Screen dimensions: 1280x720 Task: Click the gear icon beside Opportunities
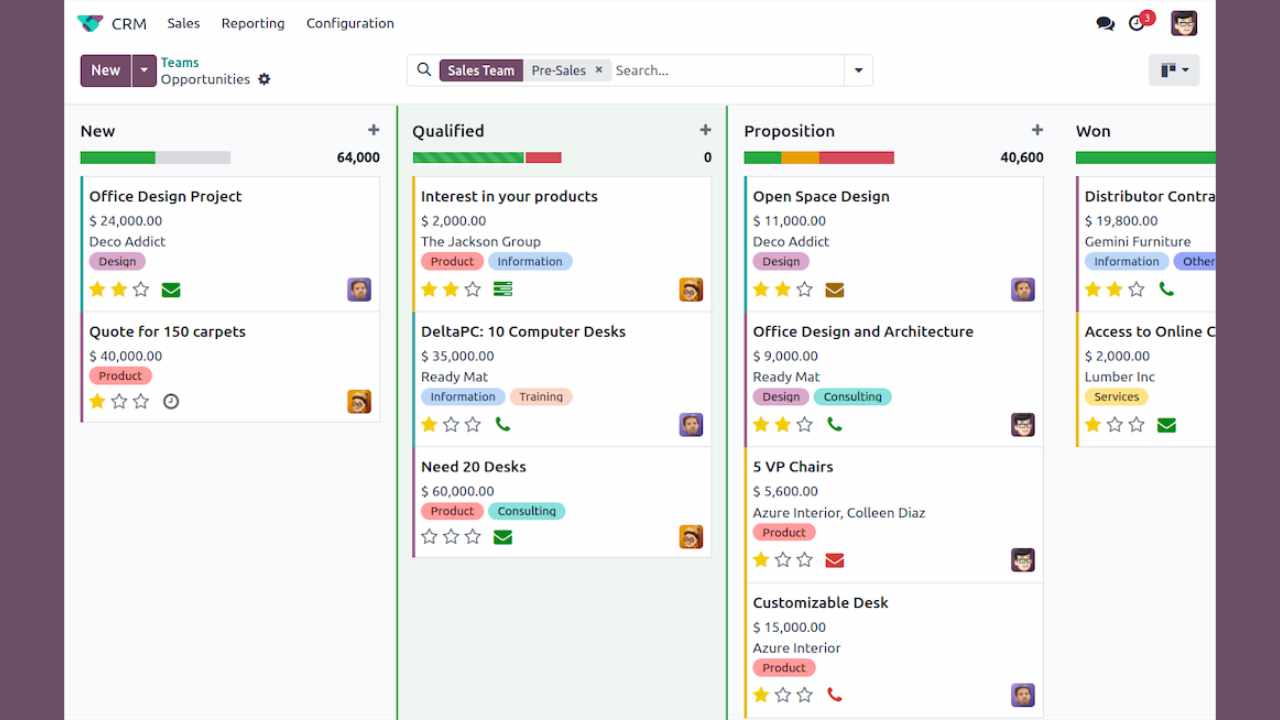click(x=264, y=79)
